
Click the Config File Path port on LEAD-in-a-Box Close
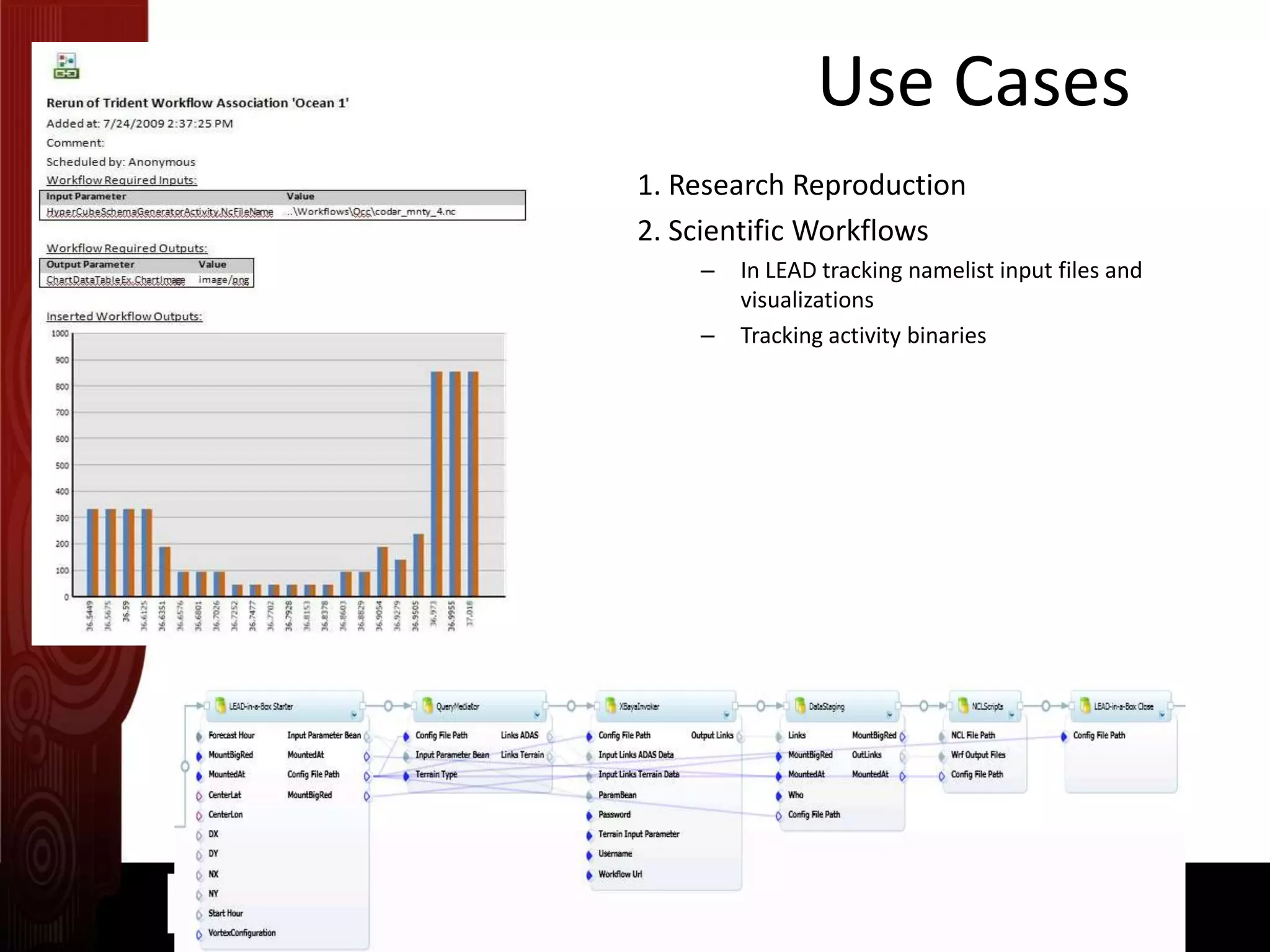(1064, 736)
